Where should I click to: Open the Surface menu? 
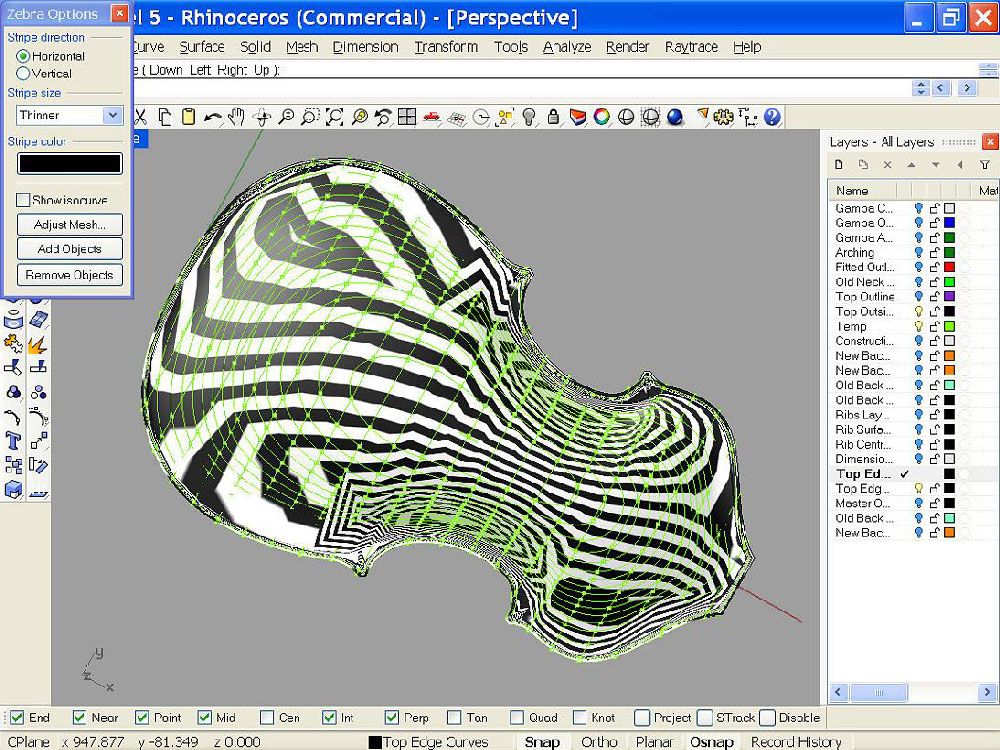202,47
